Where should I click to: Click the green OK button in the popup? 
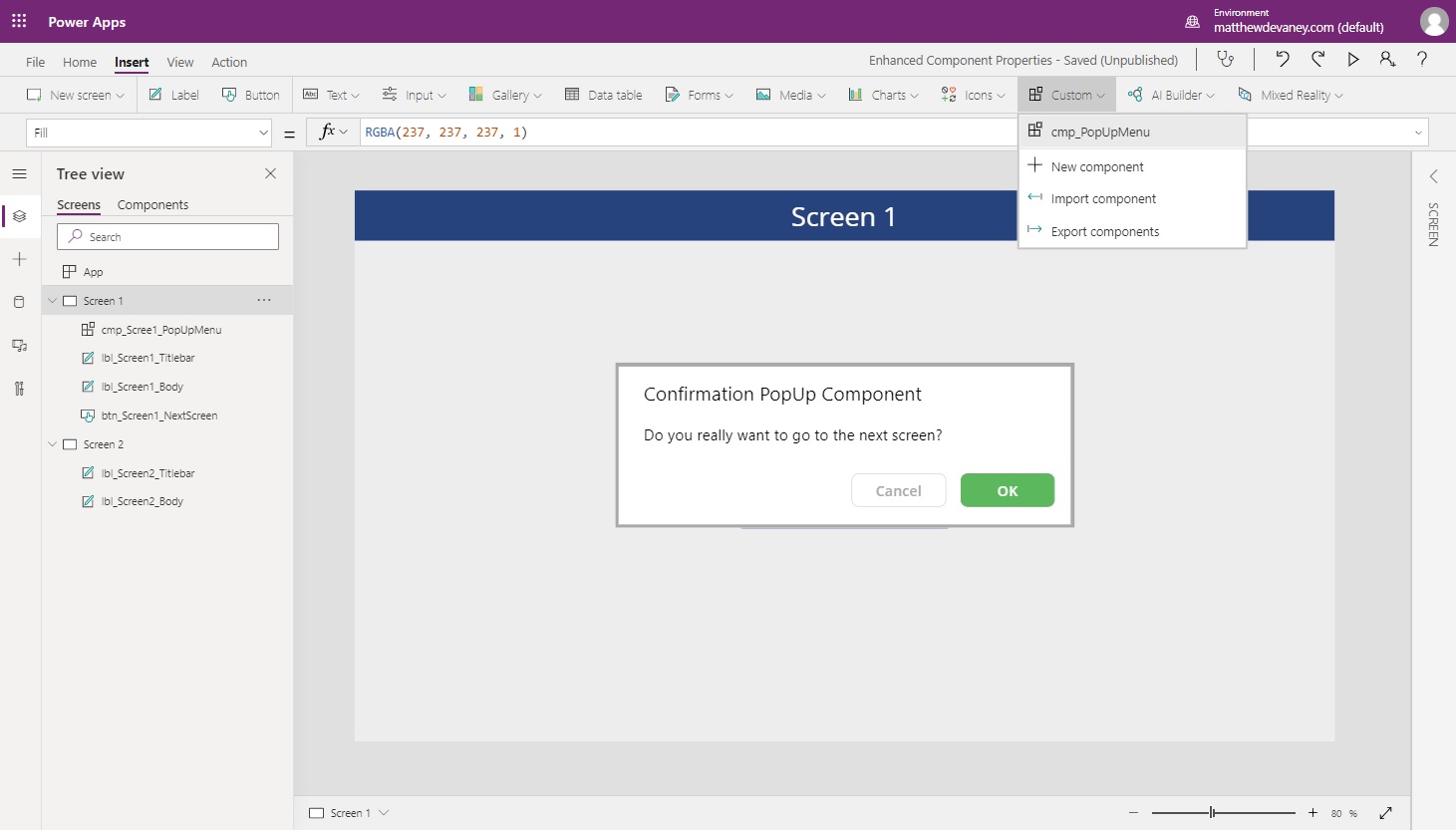click(1007, 490)
